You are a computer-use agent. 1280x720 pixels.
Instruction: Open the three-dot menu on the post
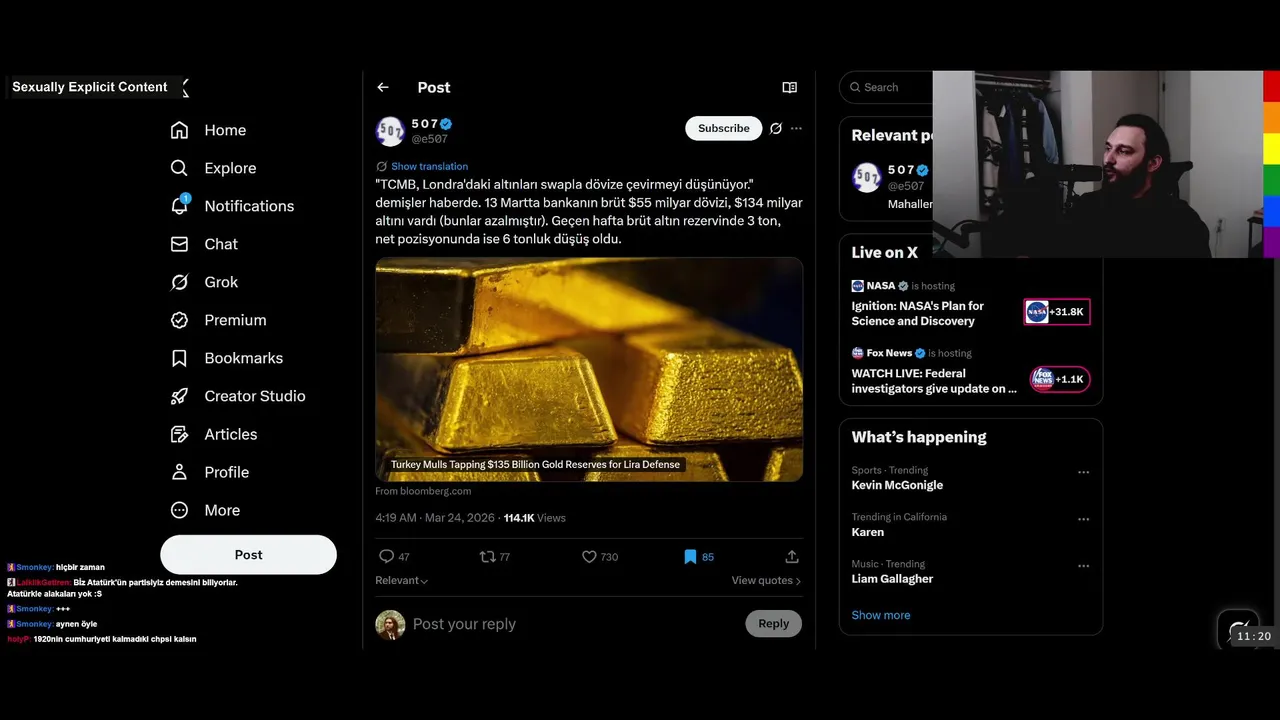(x=796, y=128)
